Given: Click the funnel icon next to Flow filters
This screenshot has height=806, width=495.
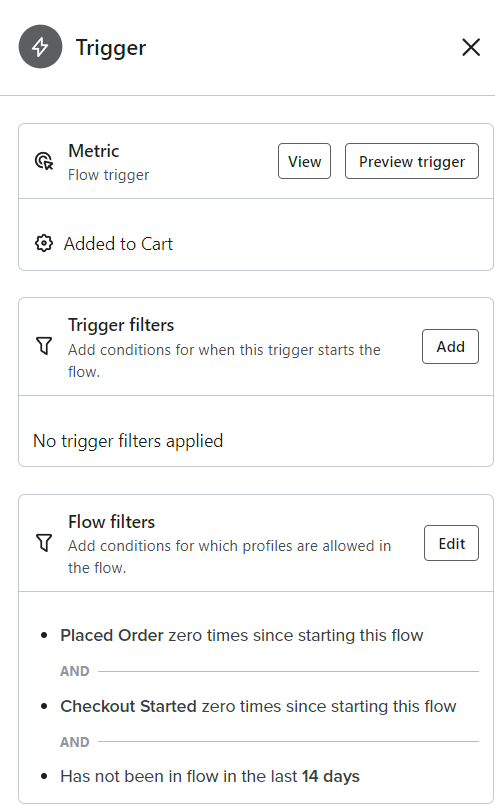Looking at the screenshot, I should point(44,543).
